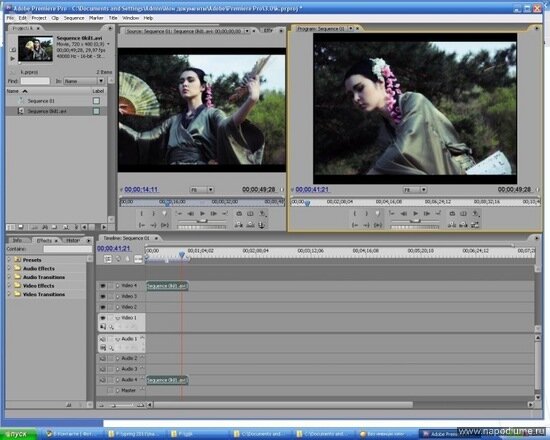Image resolution: width=550 pixels, height=440 pixels.
Task: Step forward one frame in Source monitor
Action: [214, 213]
